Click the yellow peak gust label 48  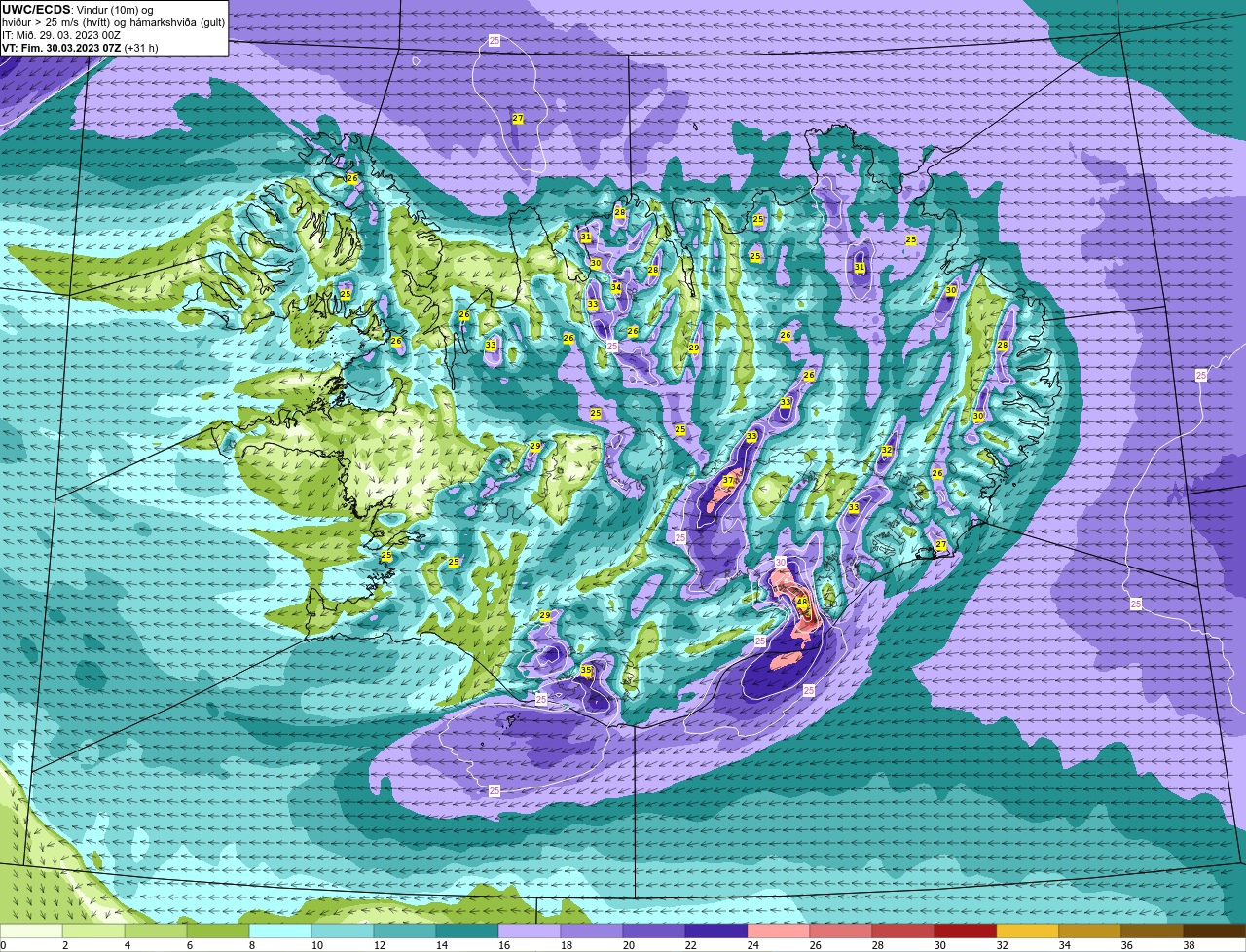(802, 603)
